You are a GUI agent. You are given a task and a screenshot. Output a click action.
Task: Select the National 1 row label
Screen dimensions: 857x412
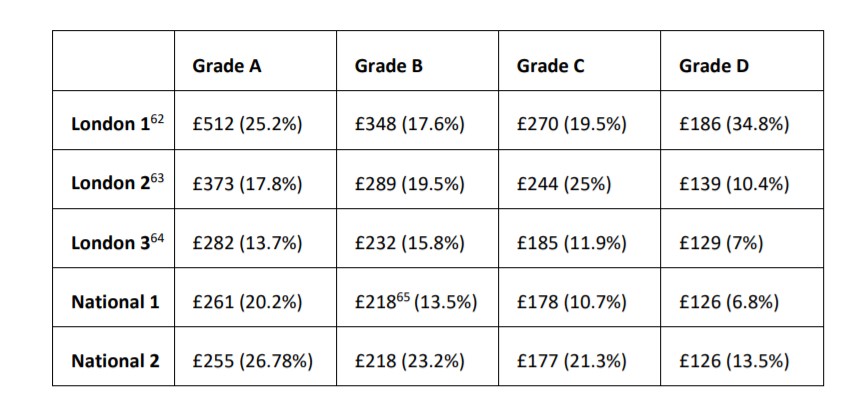tap(115, 302)
